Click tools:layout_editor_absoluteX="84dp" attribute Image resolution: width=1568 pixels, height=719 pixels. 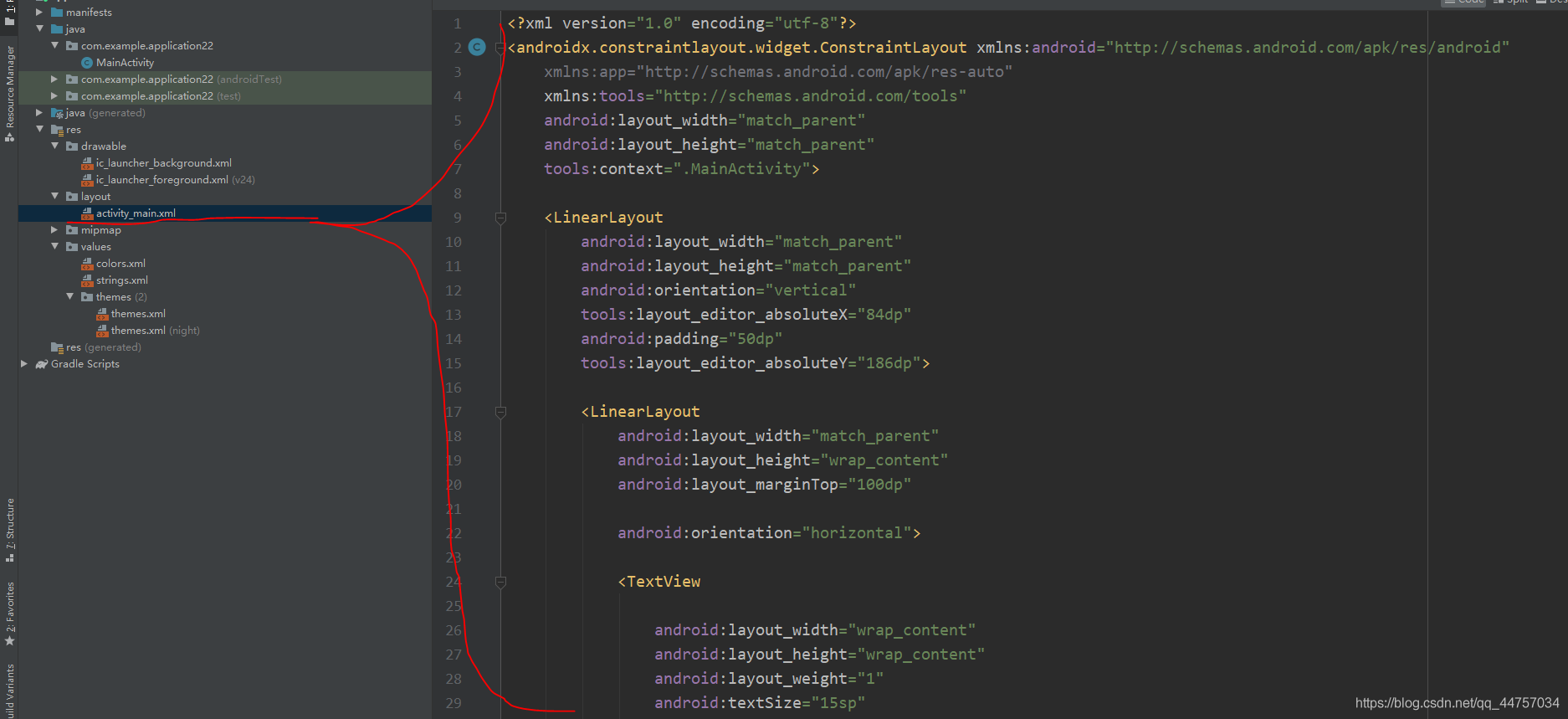point(746,315)
